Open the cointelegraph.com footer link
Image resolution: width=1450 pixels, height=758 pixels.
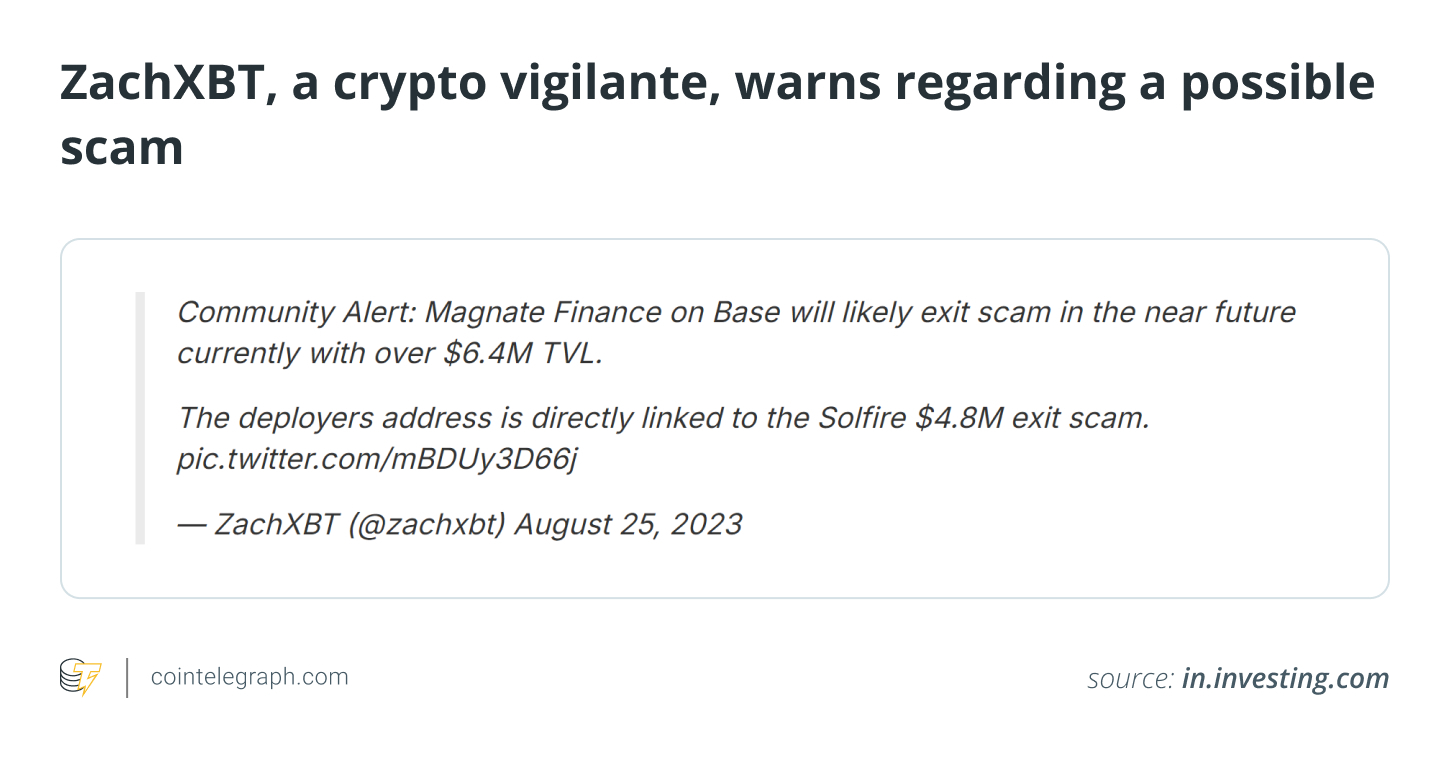coord(249,677)
